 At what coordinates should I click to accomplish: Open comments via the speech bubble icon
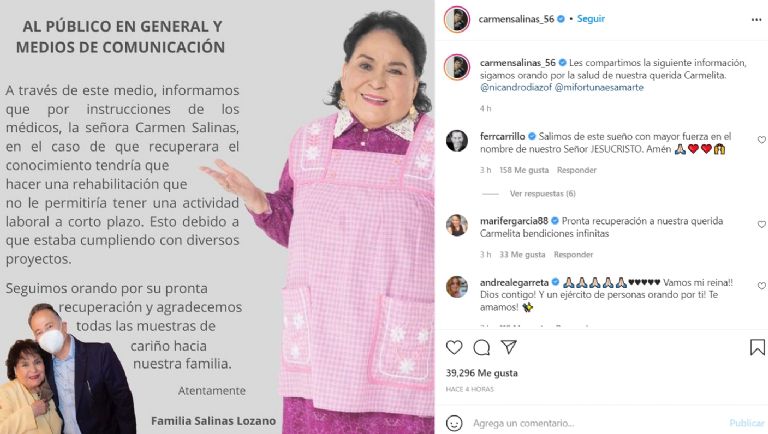tap(481, 347)
